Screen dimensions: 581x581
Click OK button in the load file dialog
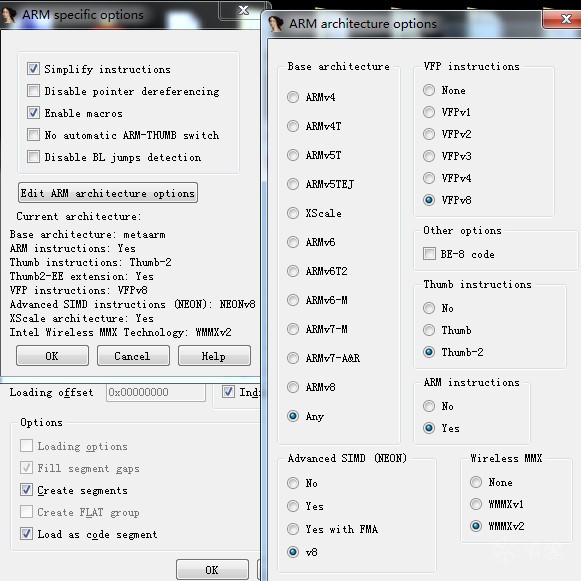[212, 570]
